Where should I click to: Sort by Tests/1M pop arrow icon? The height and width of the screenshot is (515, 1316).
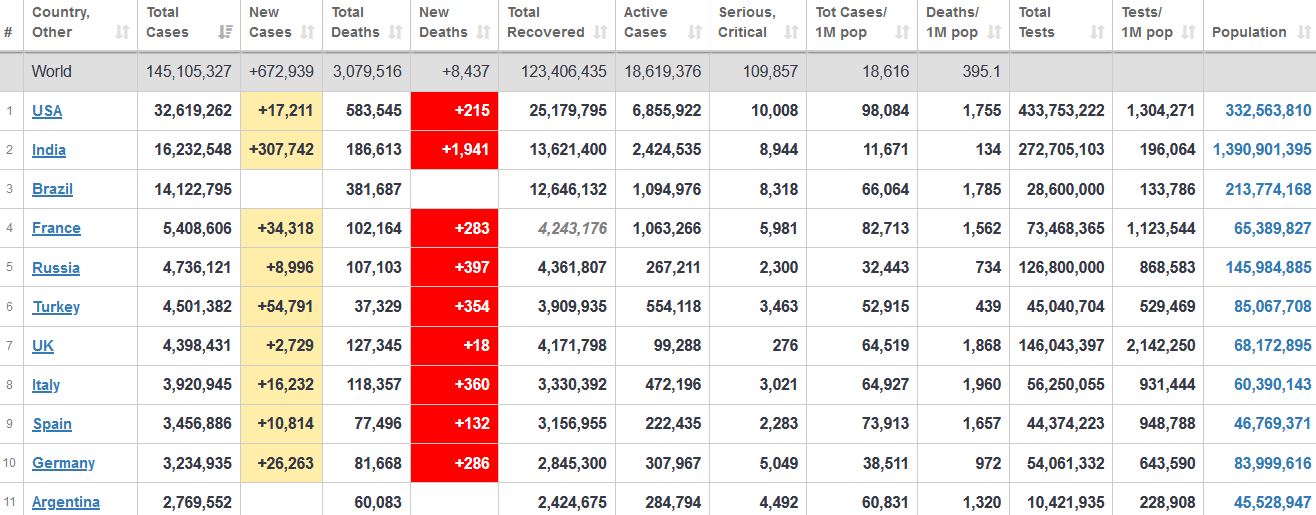(1189, 32)
